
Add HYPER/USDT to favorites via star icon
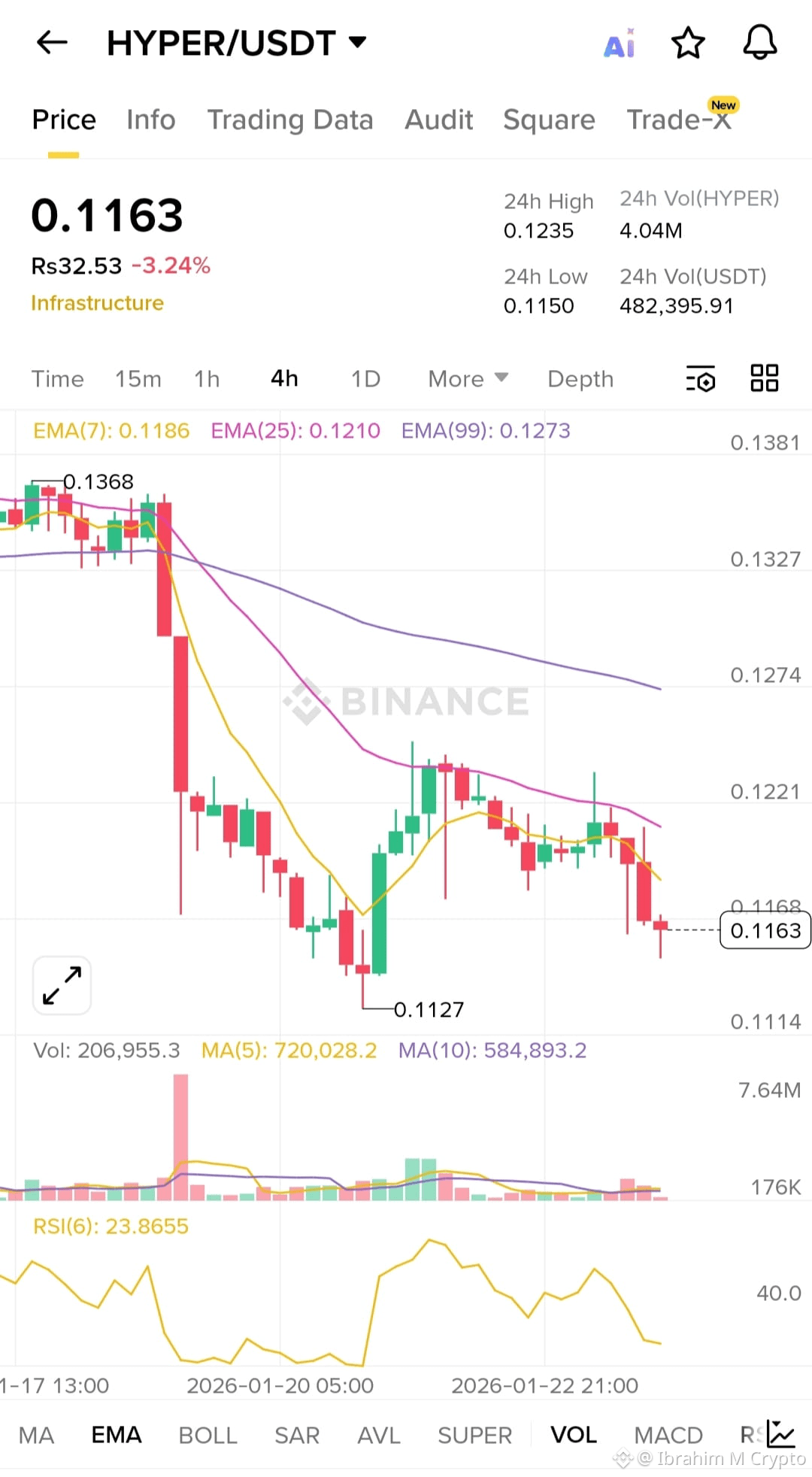click(x=686, y=43)
